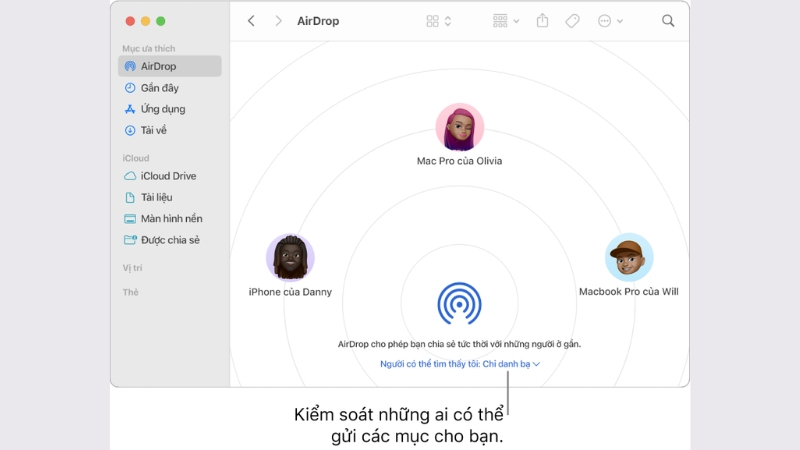Open Màn hình nền in sidebar

[171, 219]
